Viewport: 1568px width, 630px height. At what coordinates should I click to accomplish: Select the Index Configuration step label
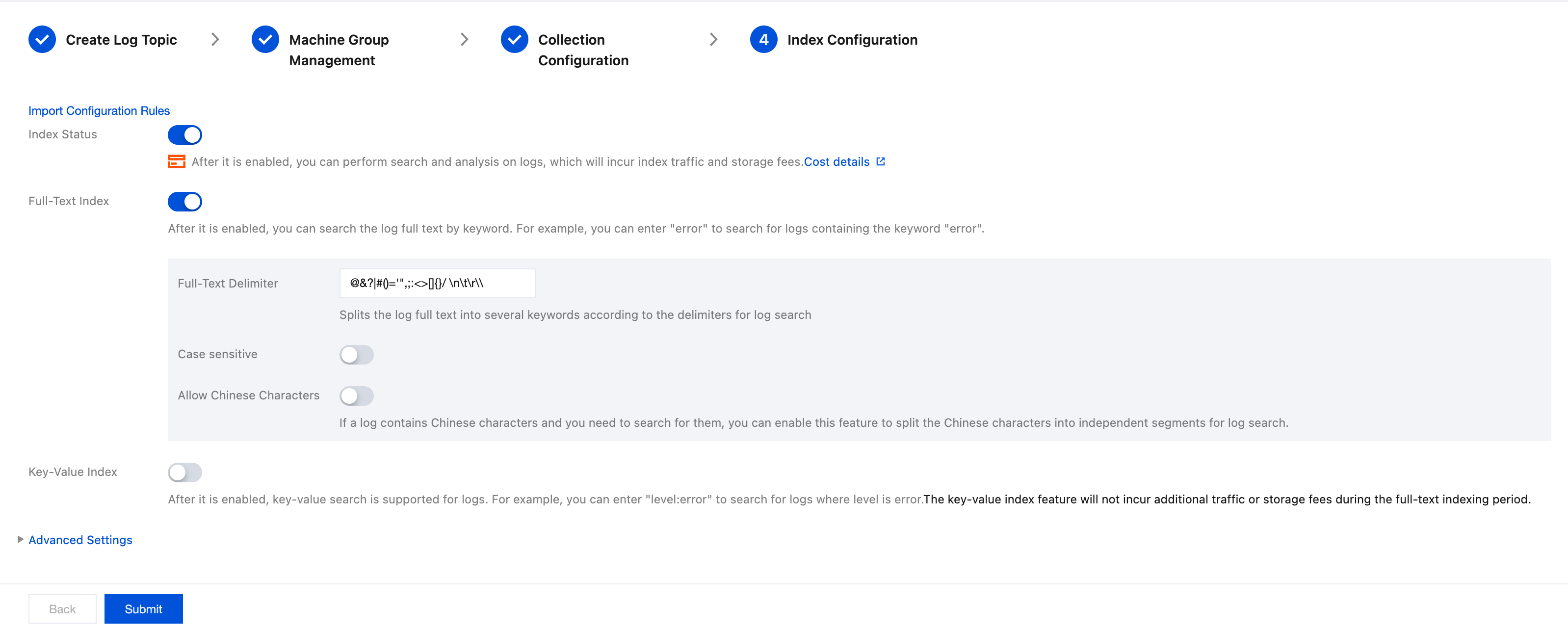(x=852, y=40)
